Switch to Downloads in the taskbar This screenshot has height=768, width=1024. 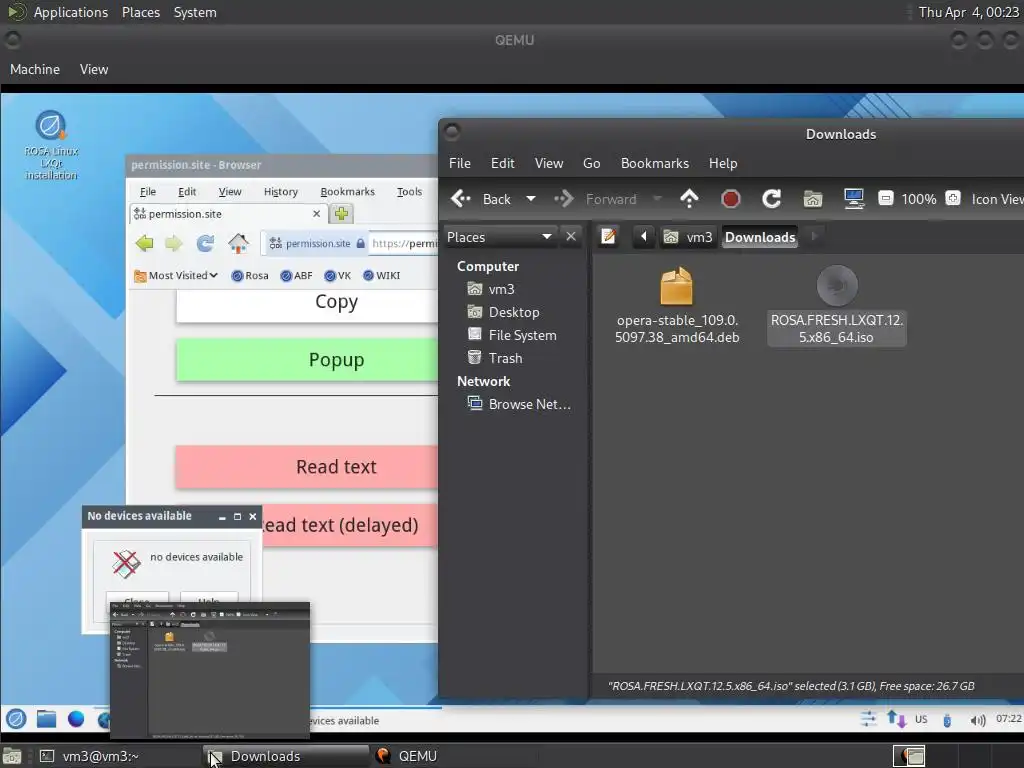coord(286,756)
